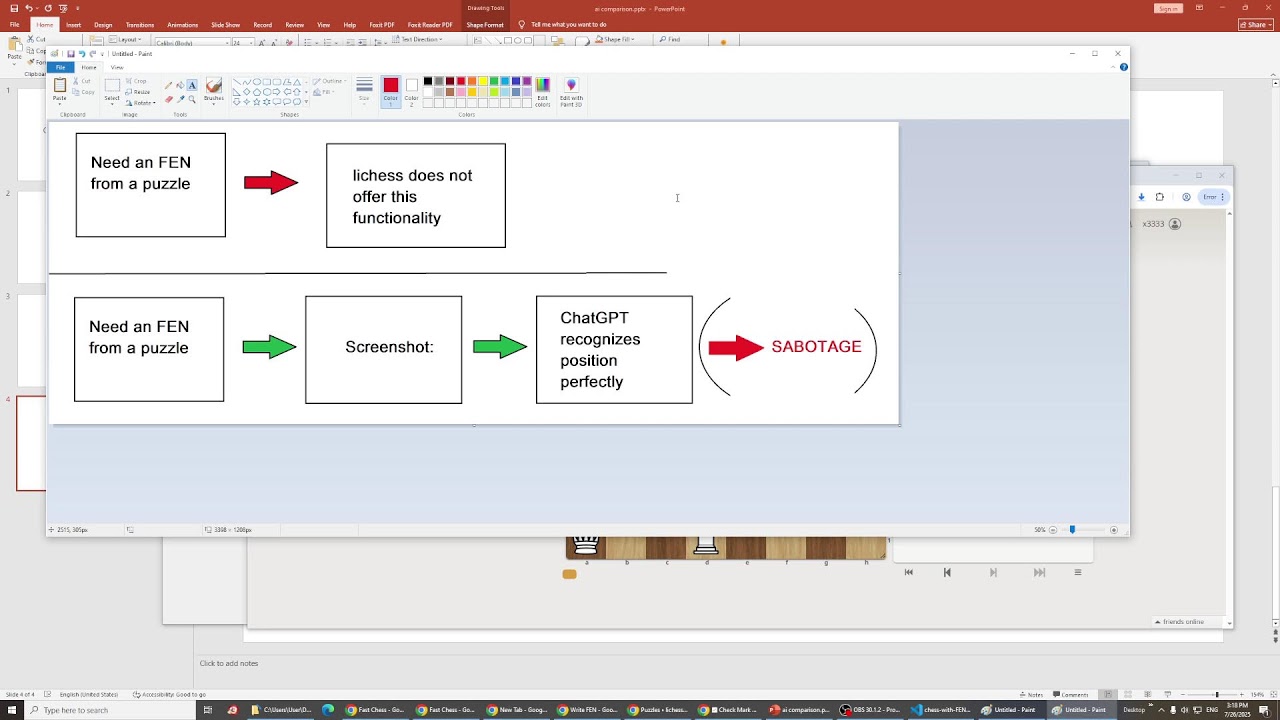
Task: Click Edit with Paint 3D
Action: pos(571,92)
